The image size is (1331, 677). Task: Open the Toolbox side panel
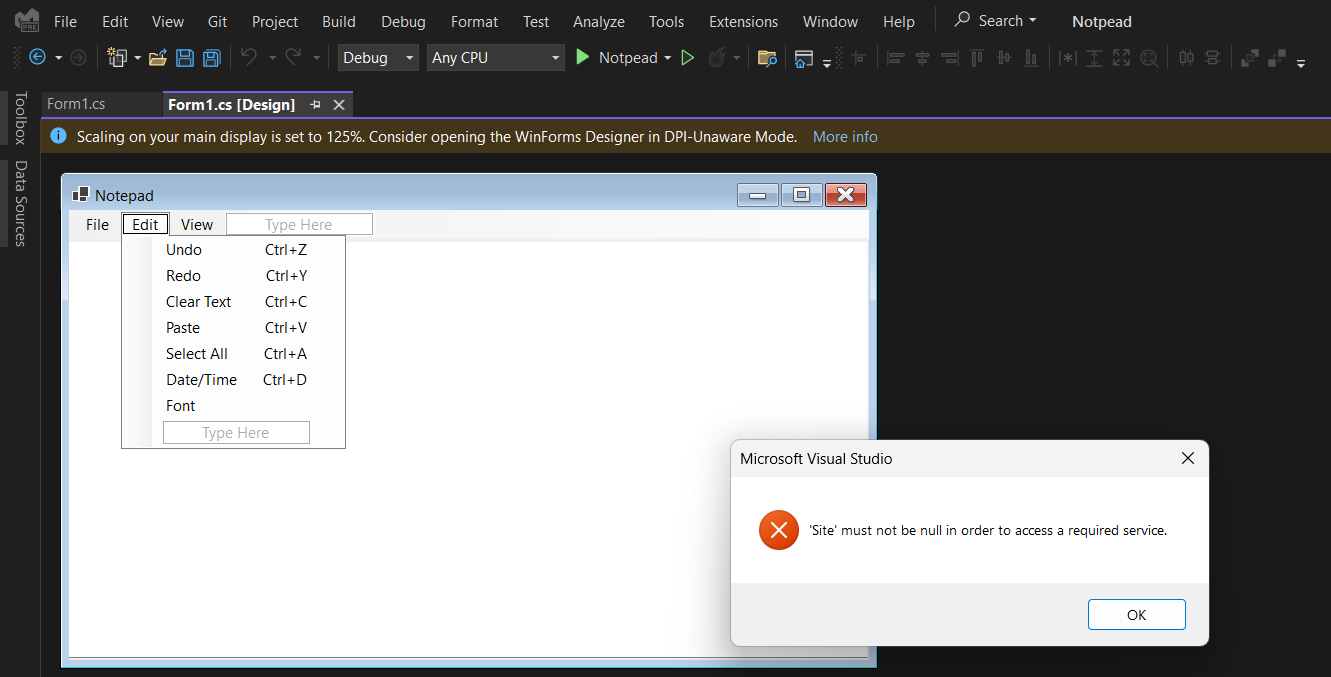click(20, 118)
